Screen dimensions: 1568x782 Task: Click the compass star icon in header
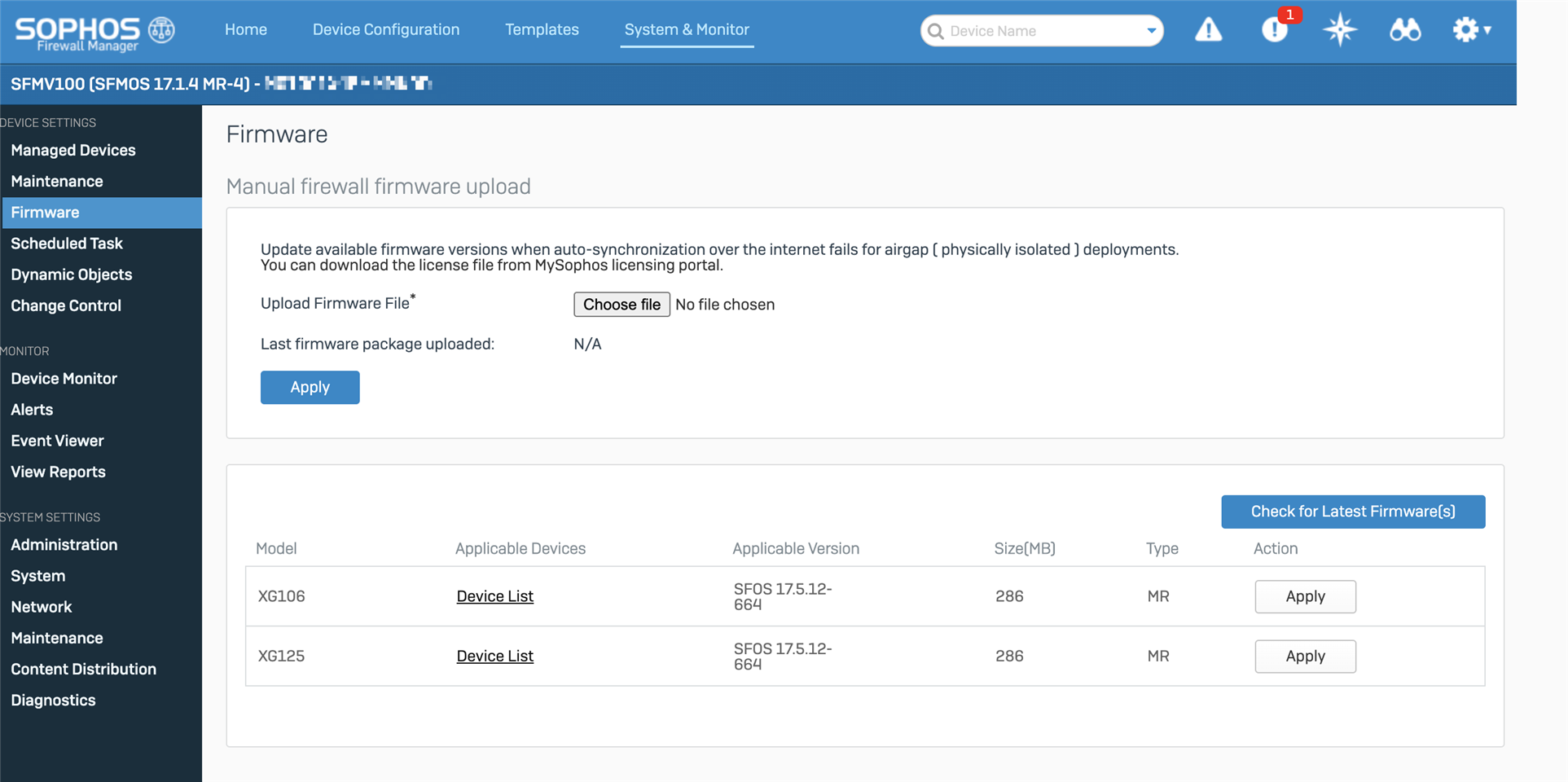click(x=1340, y=30)
